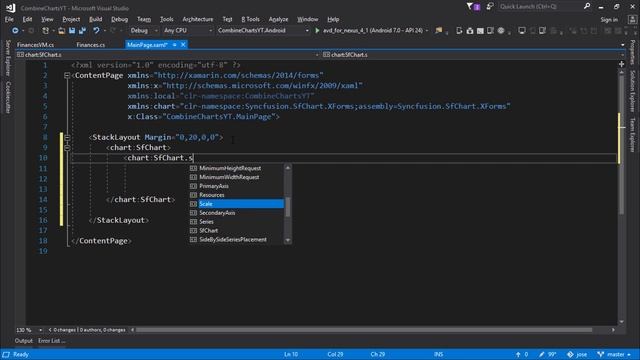
Task: Click the feedback icon beside Quick Launch
Action: (x=490, y=6)
